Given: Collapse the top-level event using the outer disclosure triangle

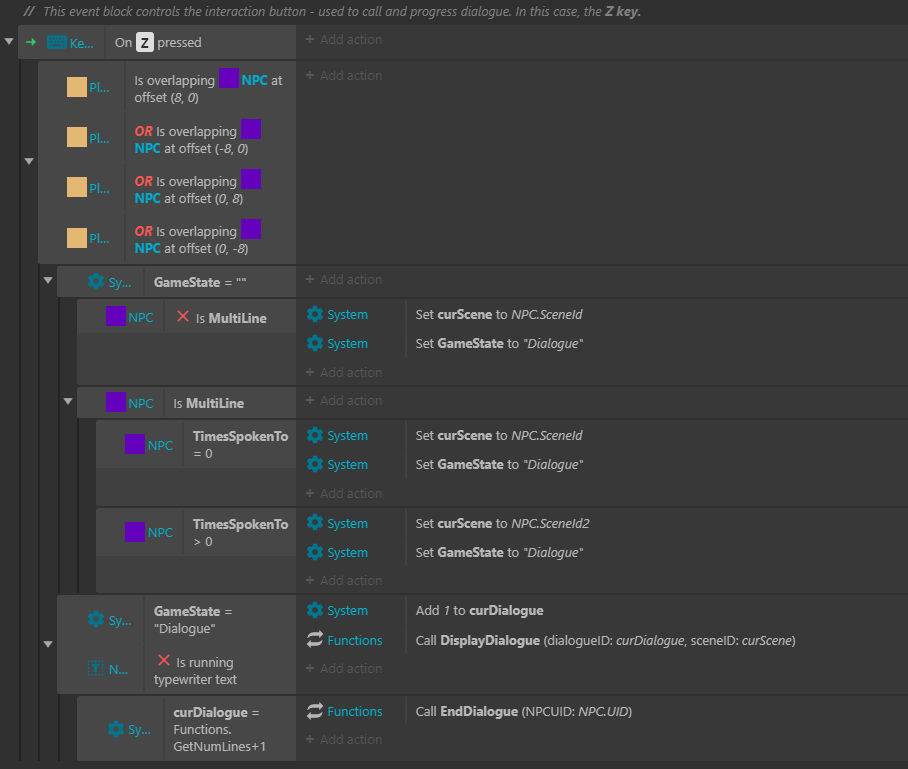Looking at the screenshot, I should coord(9,42).
